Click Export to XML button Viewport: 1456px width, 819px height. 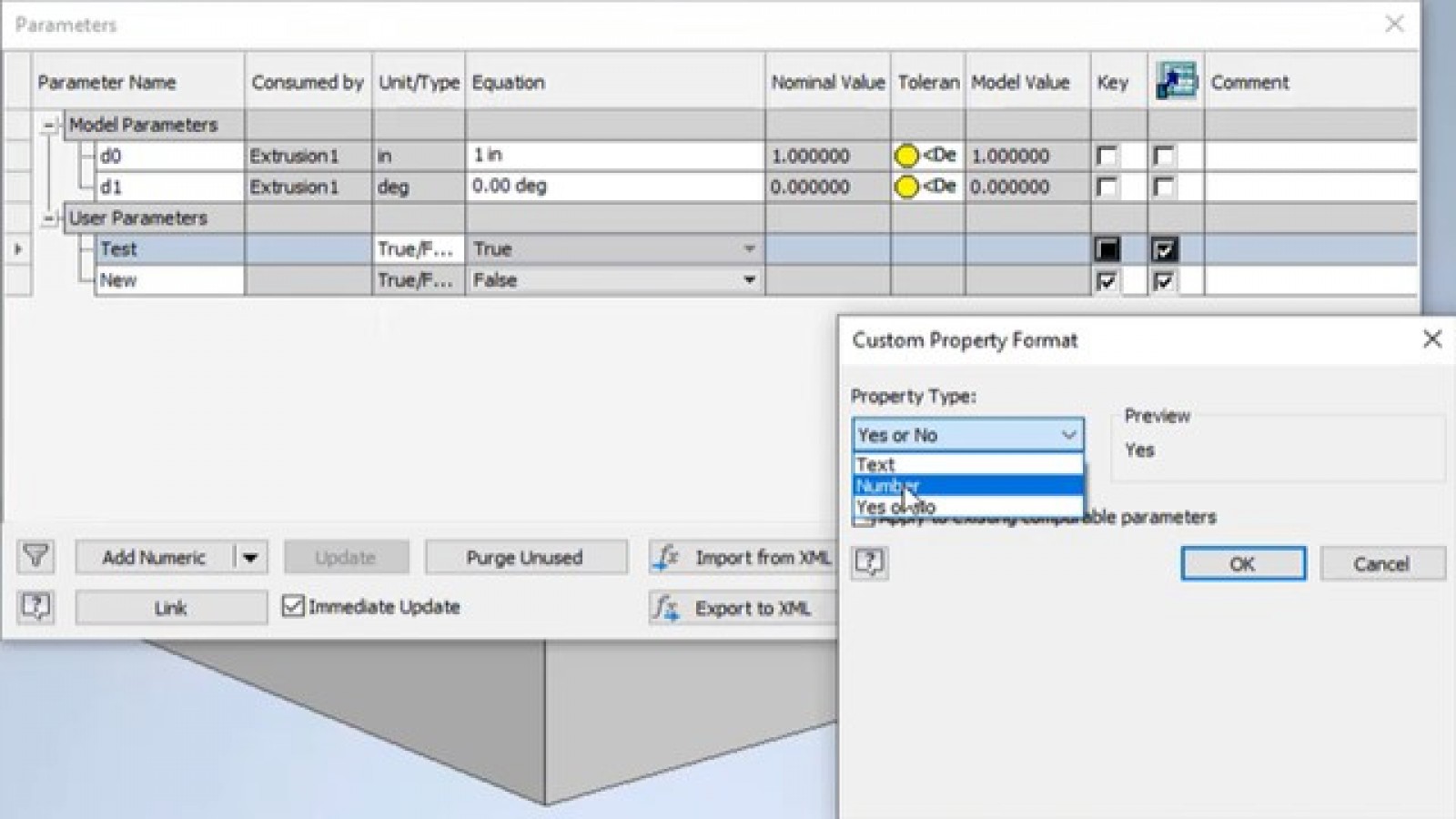point(743,607)
